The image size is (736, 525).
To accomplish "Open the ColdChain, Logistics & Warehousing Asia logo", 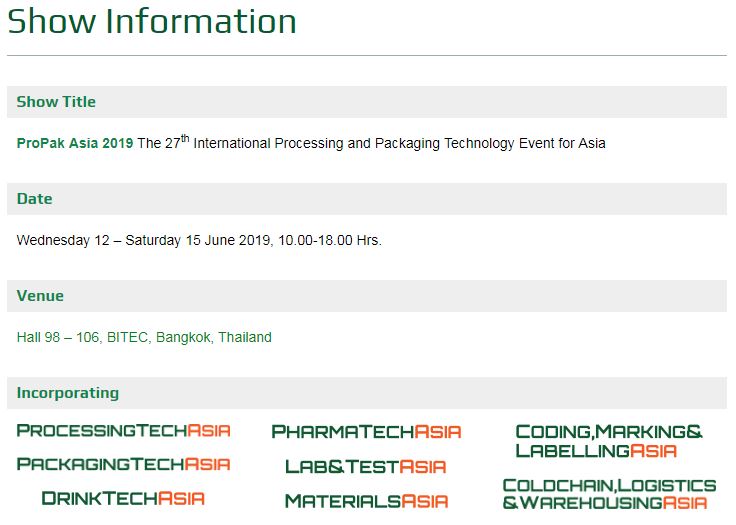I will [x=609, y=494].
